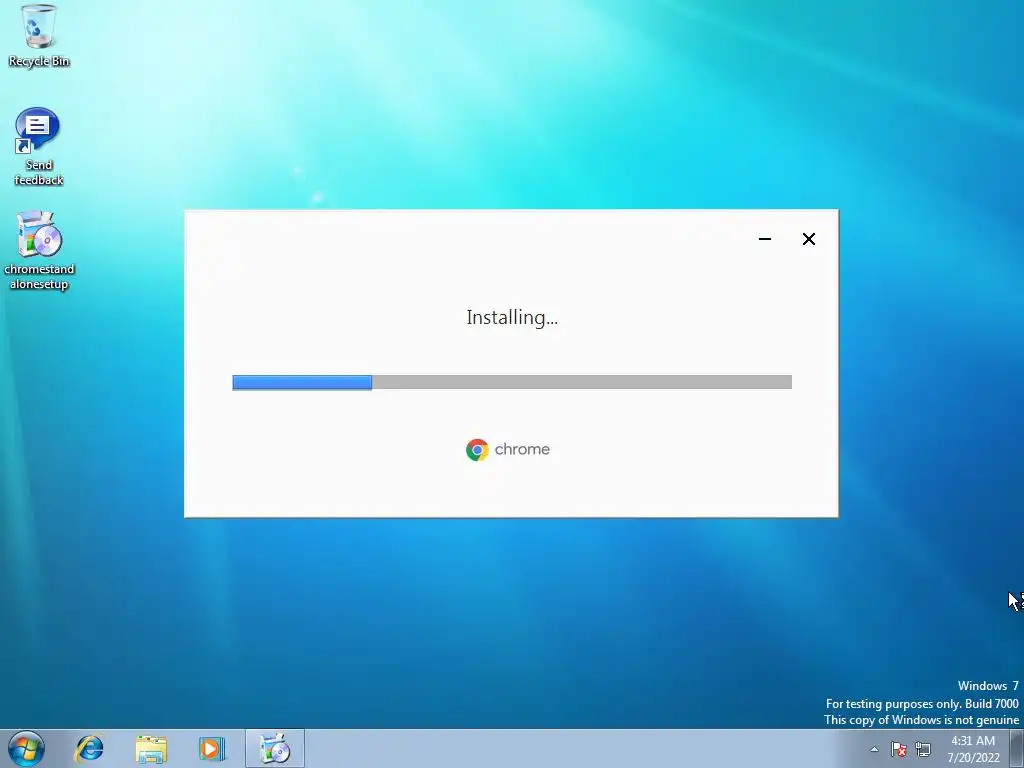Close the Chrome installer window
This screenshot has width=1024, height=768.
808,239
